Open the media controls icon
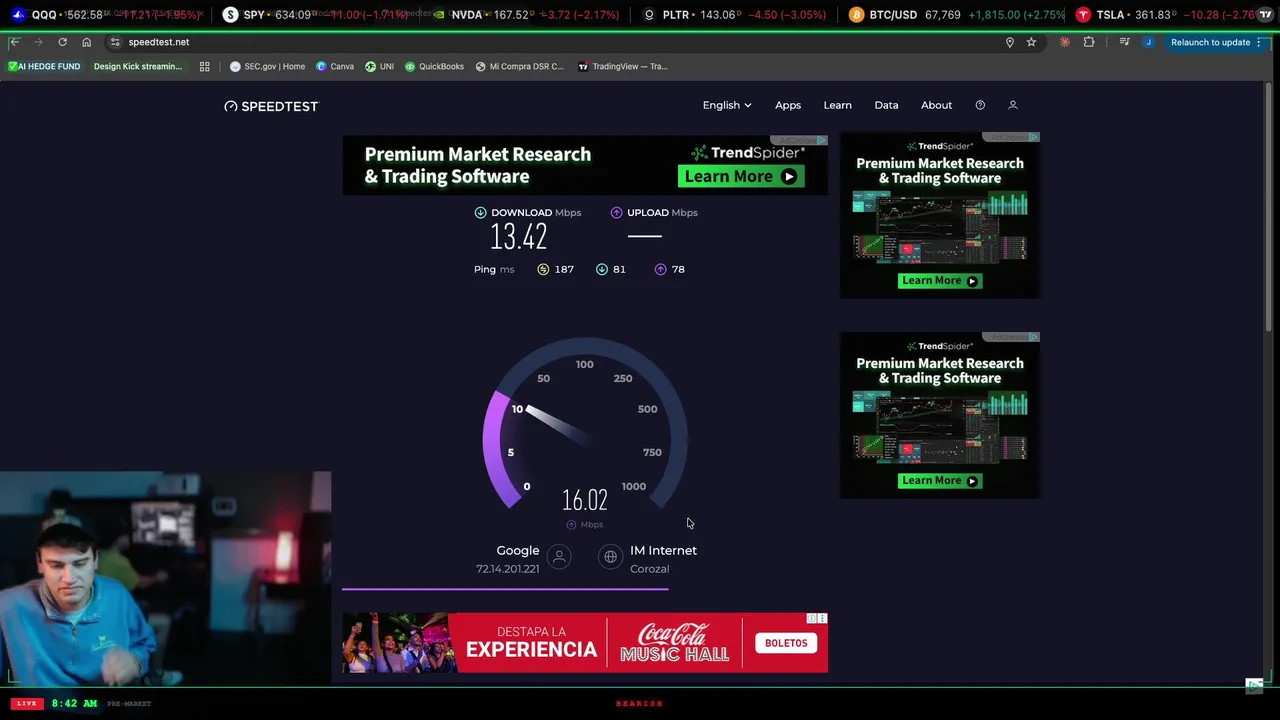This screenshot has height=720, width=1280. tap(1125, 42)
